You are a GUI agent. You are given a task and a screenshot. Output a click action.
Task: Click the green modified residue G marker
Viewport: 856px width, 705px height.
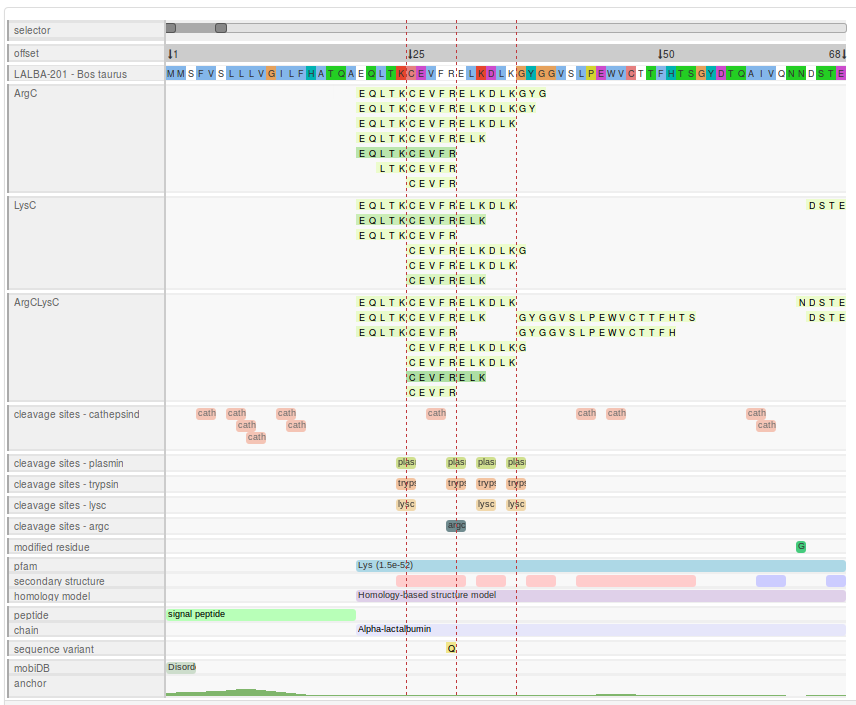801,547
